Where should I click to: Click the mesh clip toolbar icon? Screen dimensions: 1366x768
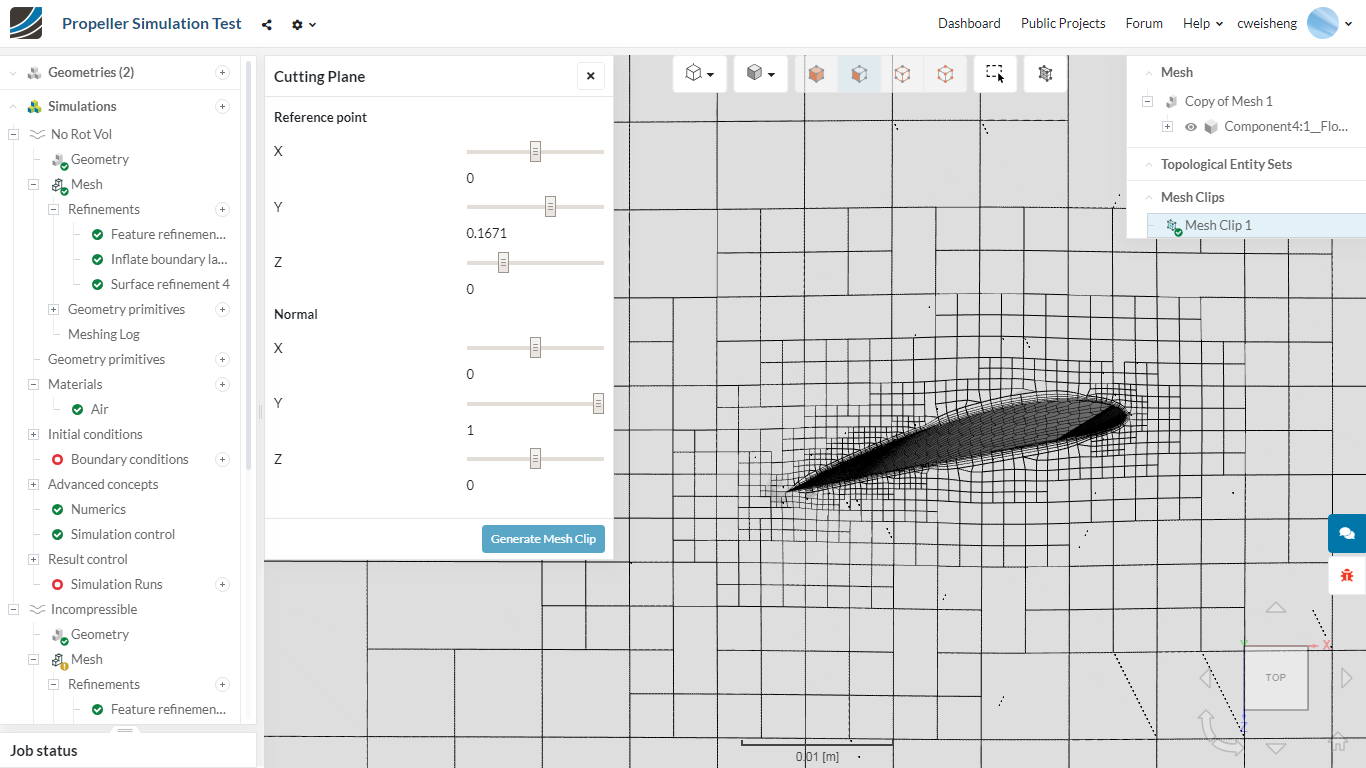[x=1045, y=73]
